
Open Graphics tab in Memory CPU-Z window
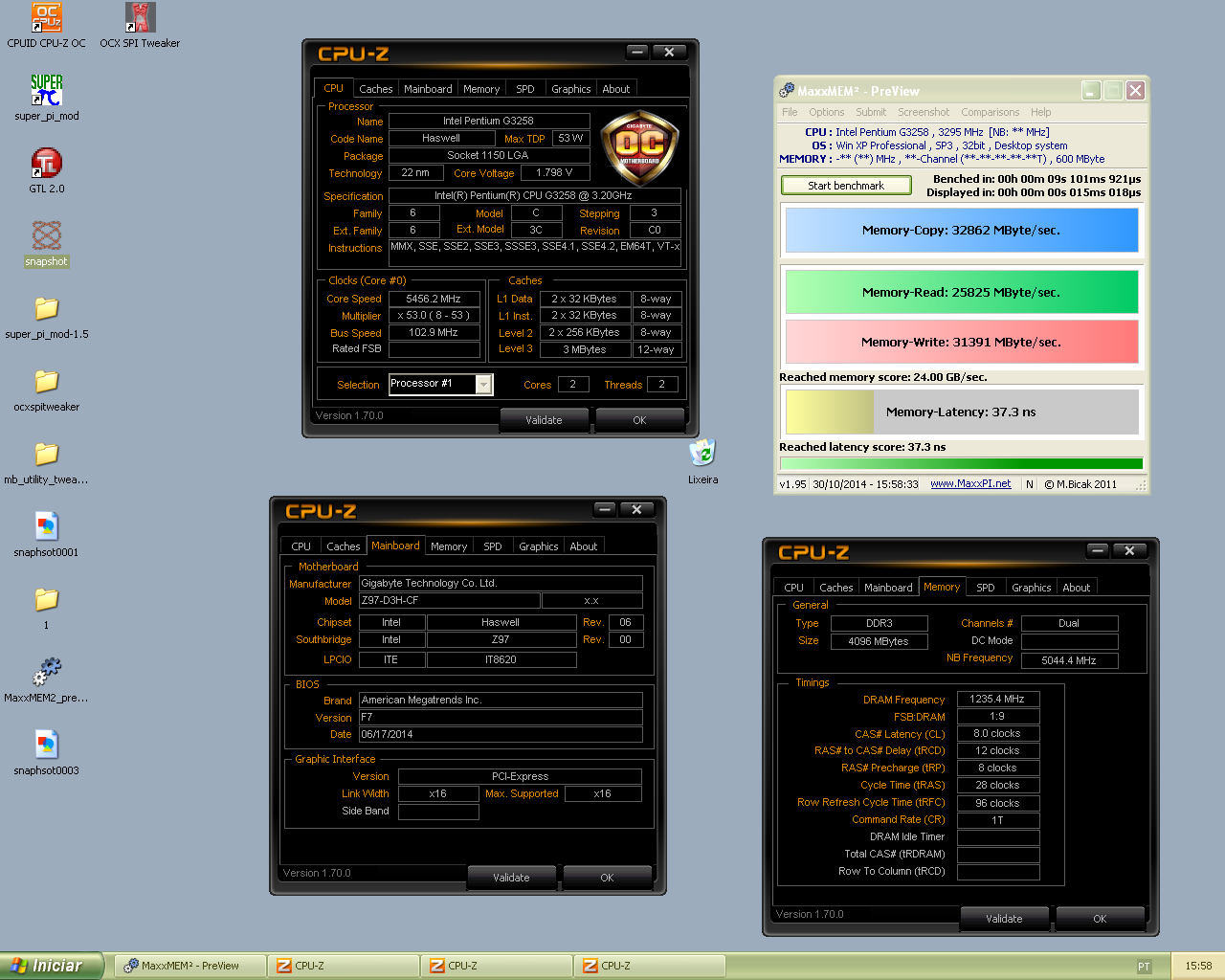point(1031,588)
